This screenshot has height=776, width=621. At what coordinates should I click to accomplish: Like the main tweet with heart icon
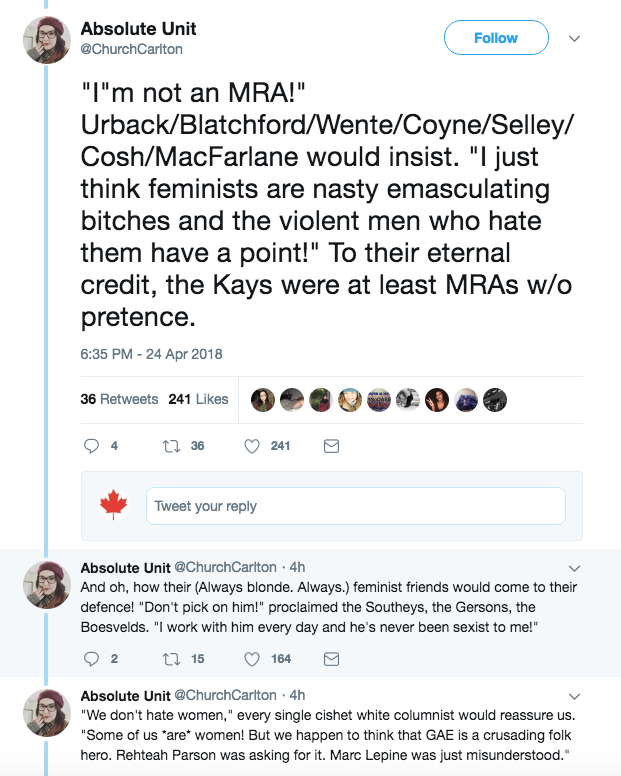pos(253,445)
